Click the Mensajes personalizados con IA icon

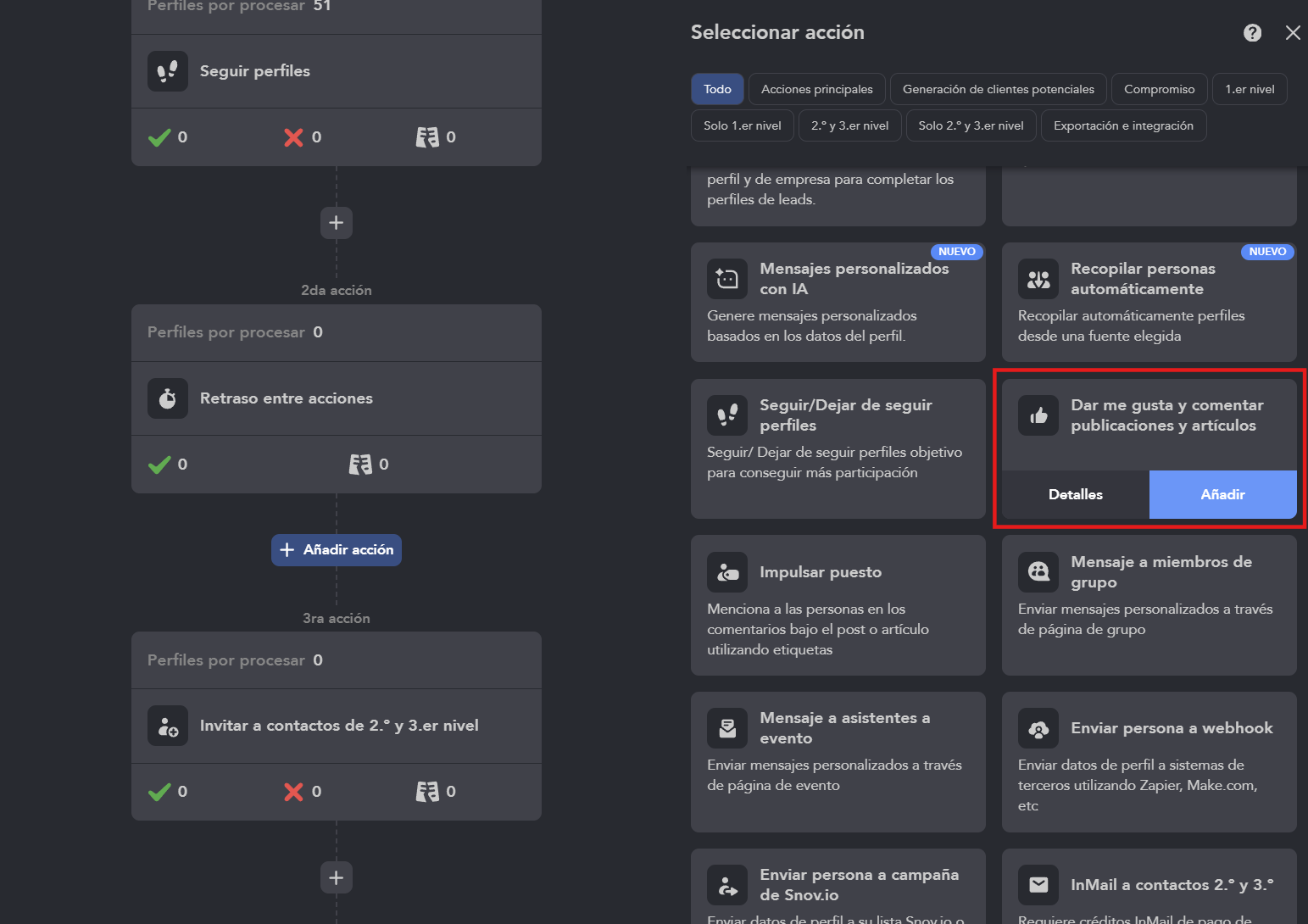pos(727,279)
